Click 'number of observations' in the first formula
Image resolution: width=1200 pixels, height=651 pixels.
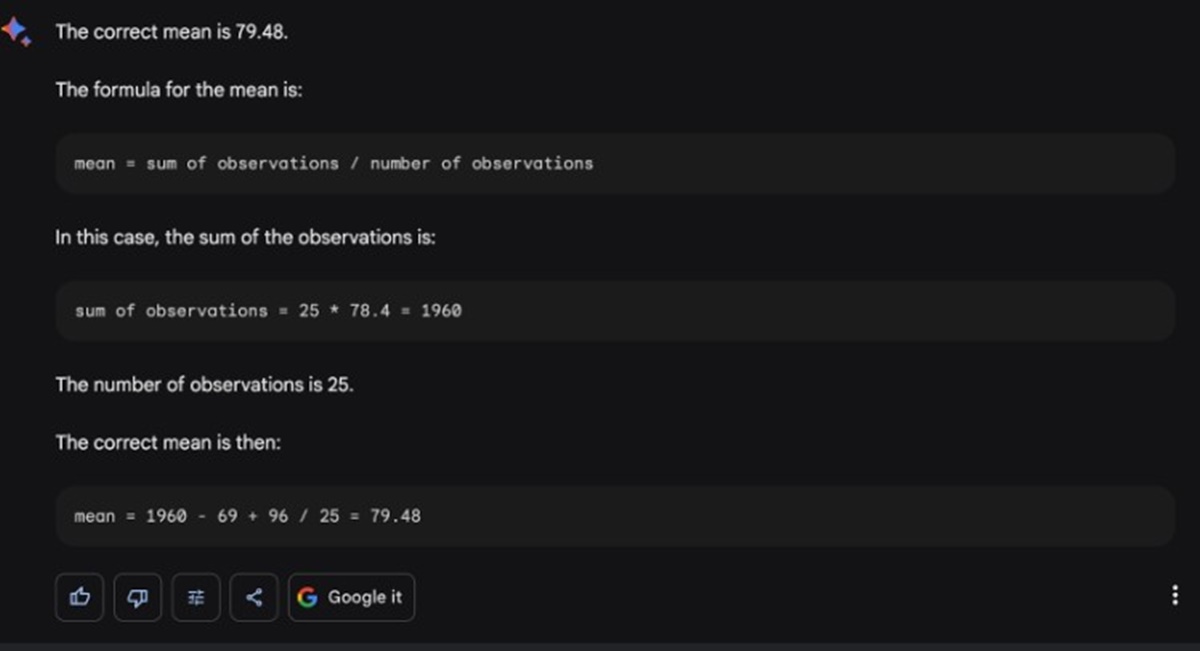coord(481,163)
